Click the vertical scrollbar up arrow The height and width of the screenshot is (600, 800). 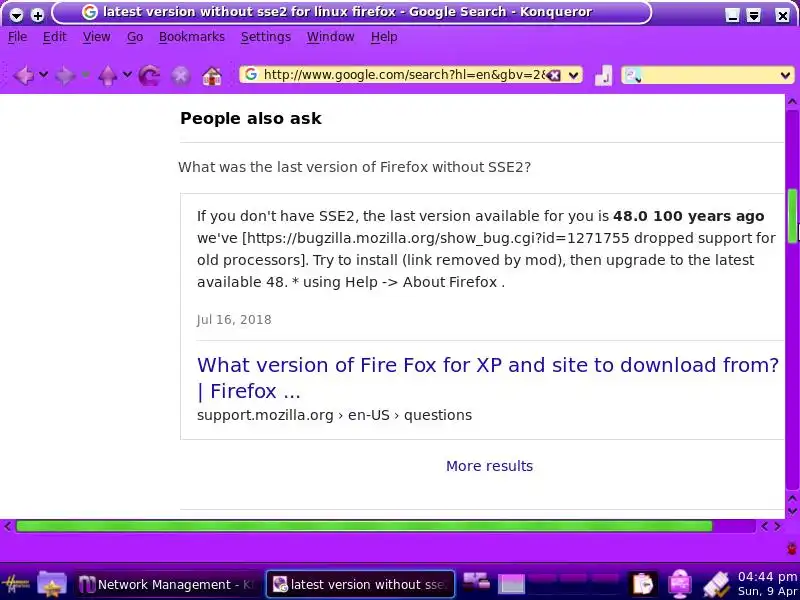(792, 101)
